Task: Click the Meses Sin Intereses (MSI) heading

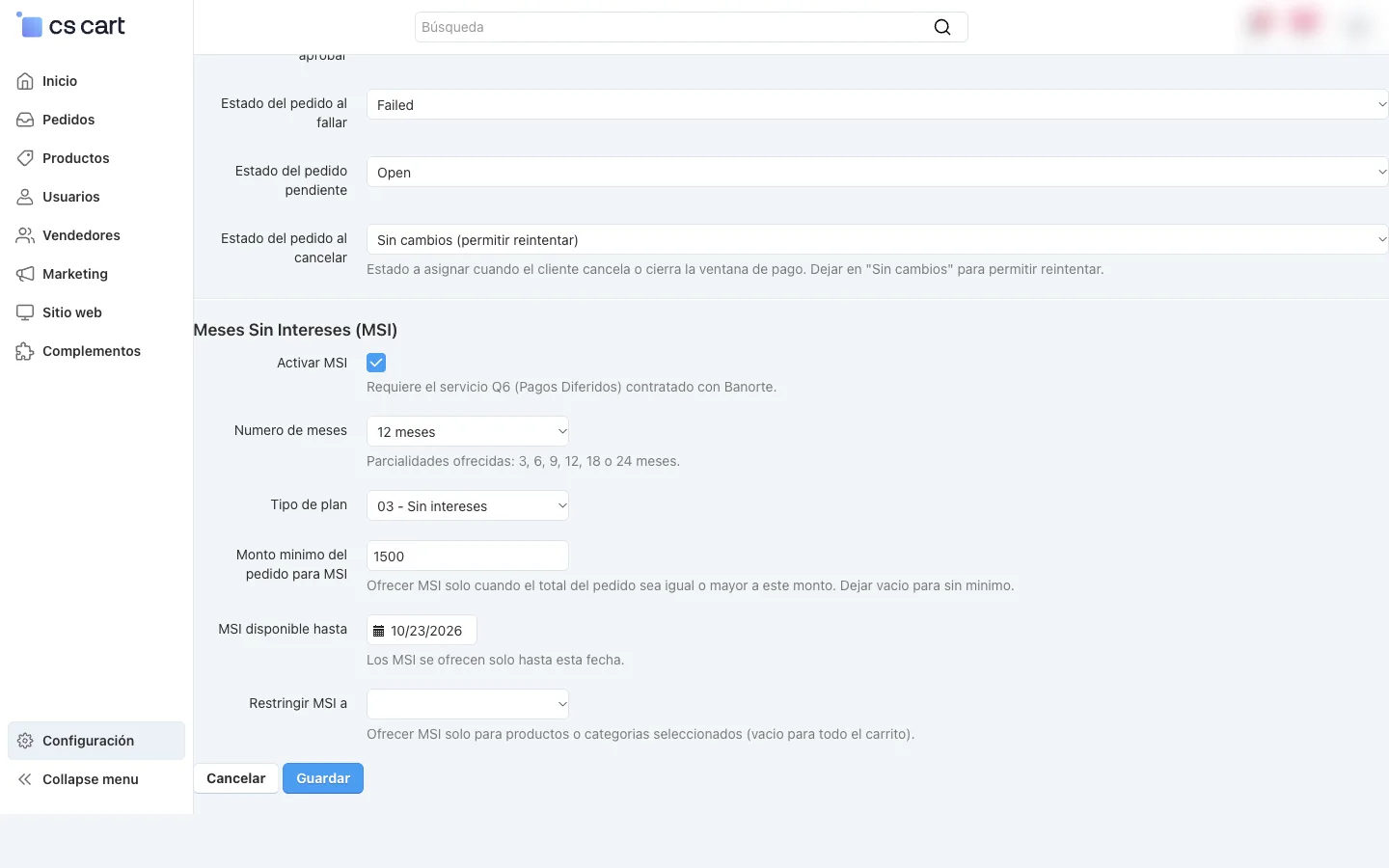Action: [x=295, y=330]
